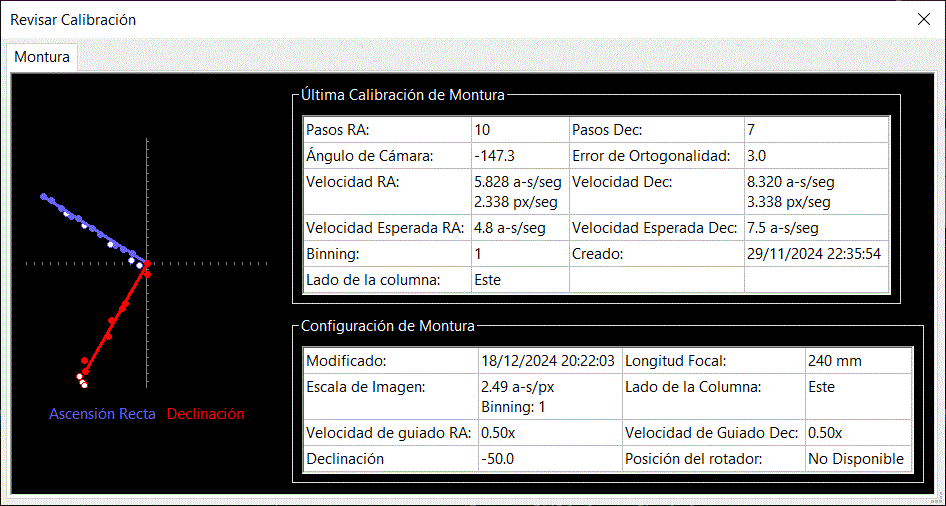
Task: Click the Última Calibración de Montura heading
Action: coord(402,95)
